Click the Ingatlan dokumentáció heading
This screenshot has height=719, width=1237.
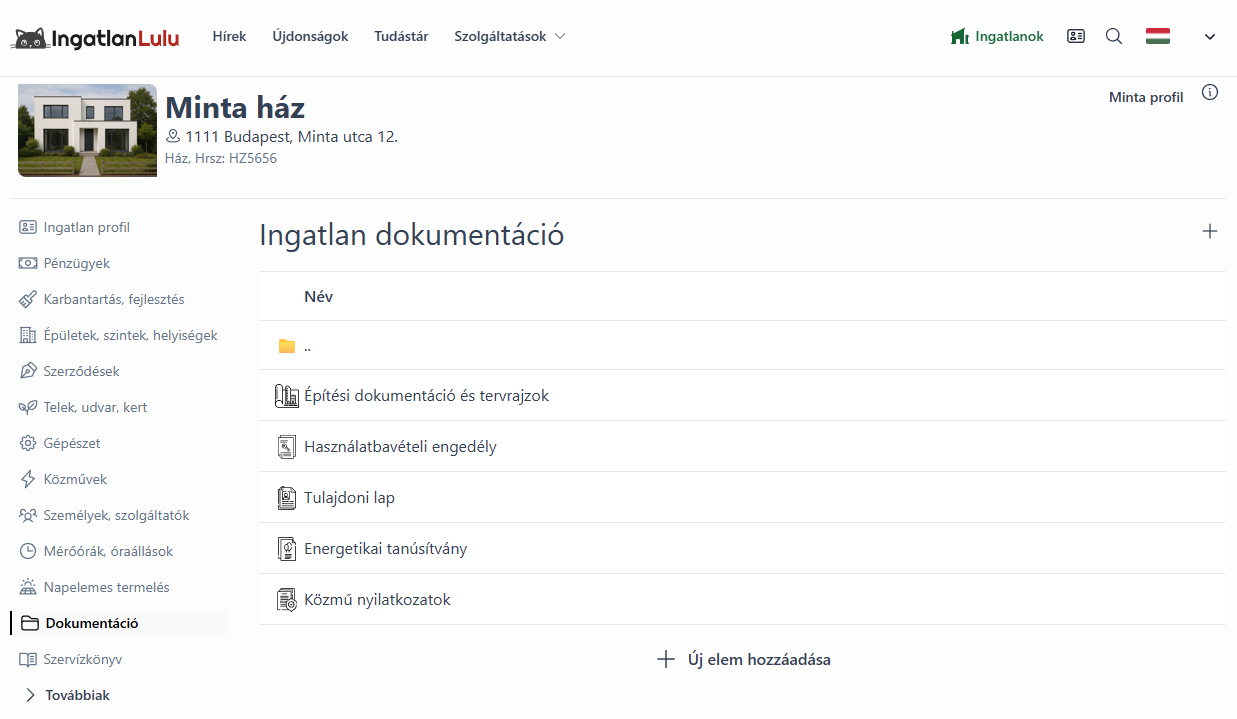pyautogui.click(x=412, y=235)
